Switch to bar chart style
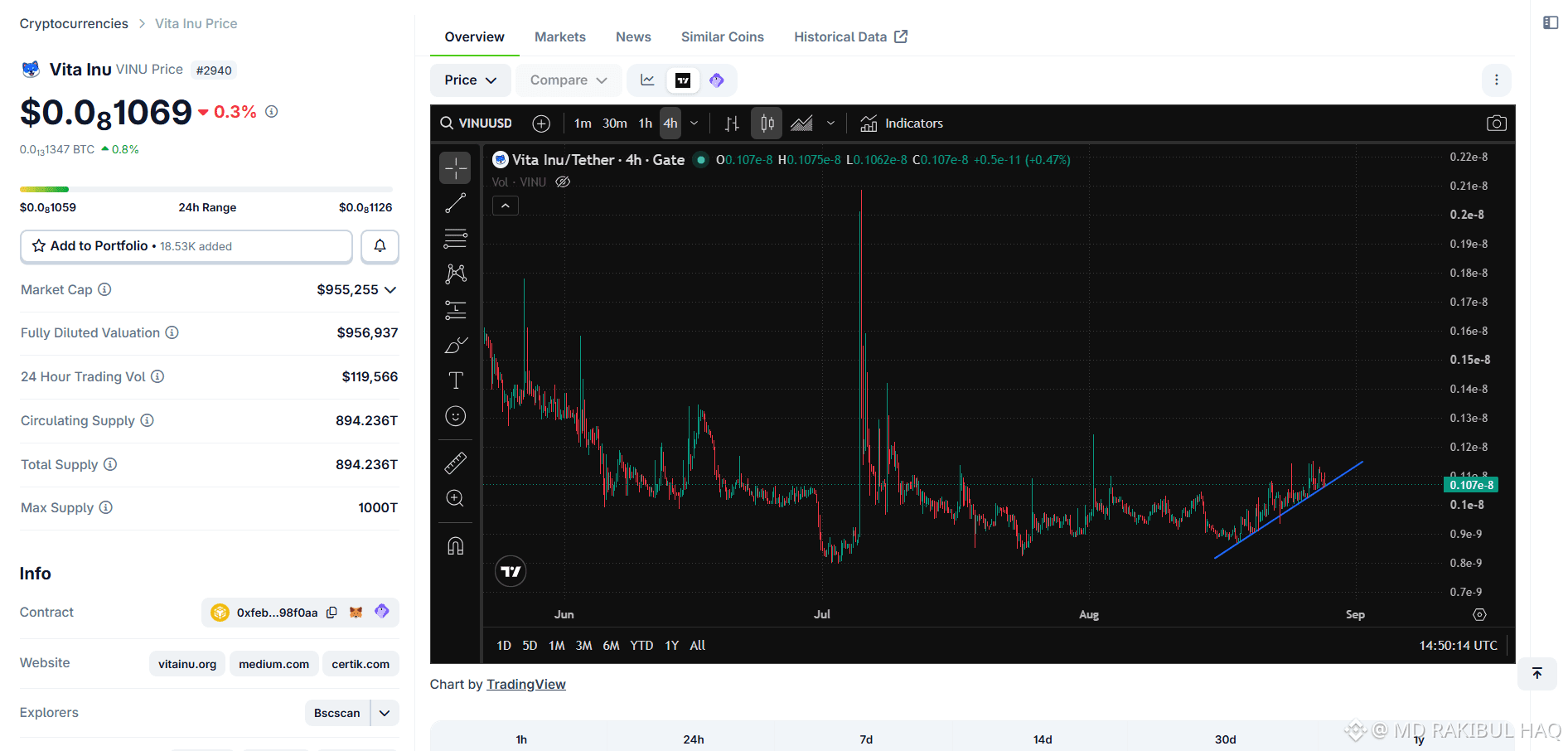The width and height of the screenshot is (1568, 751). click(732, 124)
